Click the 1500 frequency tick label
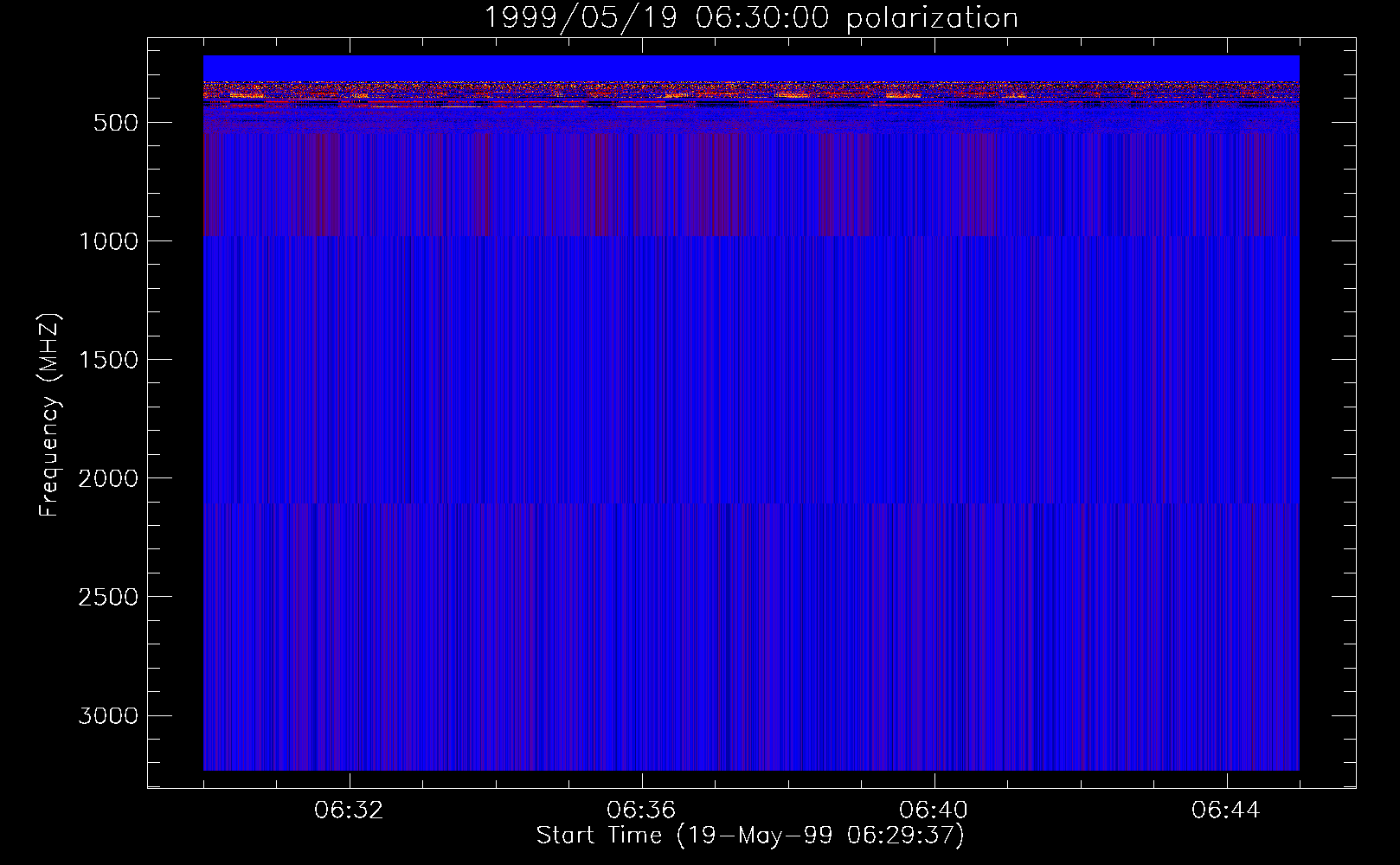 (108, 360)
